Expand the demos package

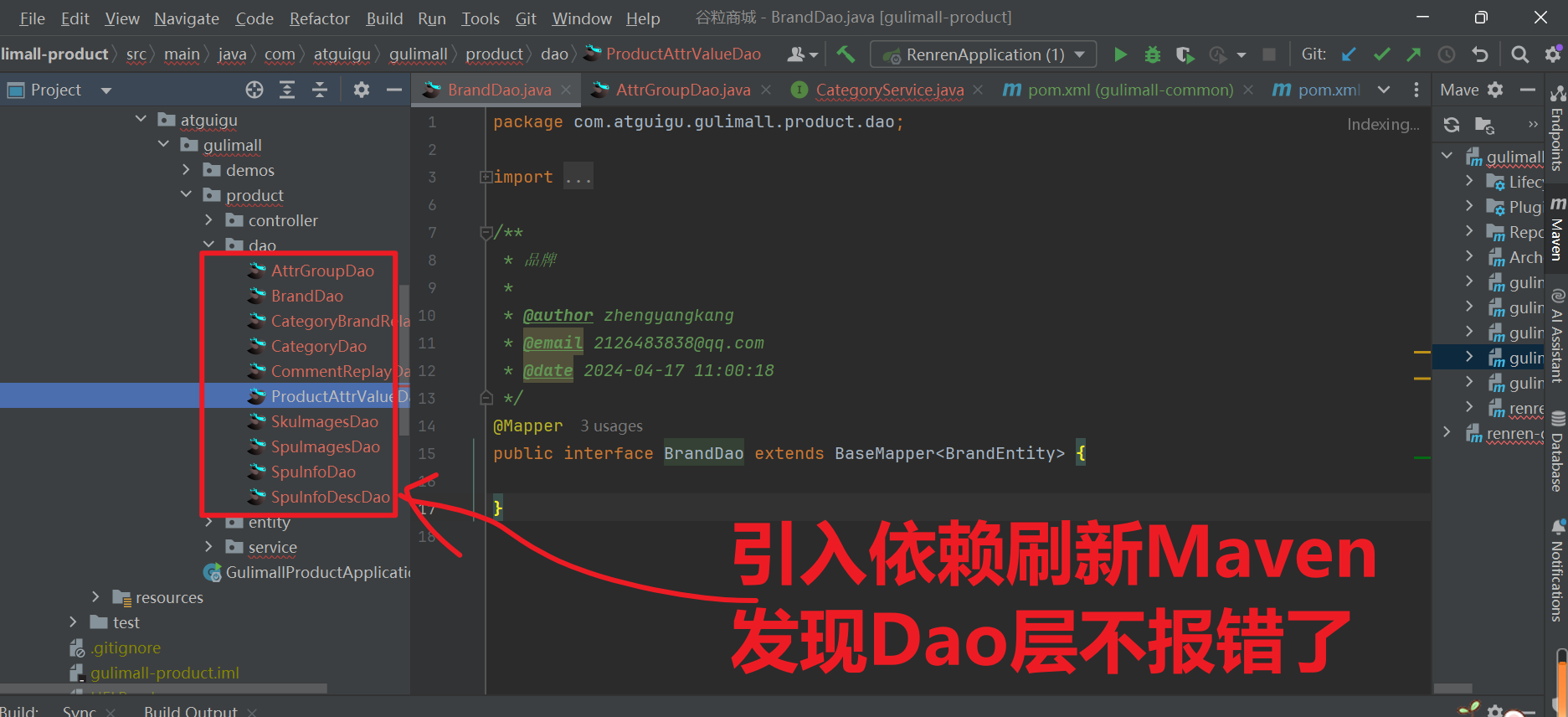tap(186, 170)
